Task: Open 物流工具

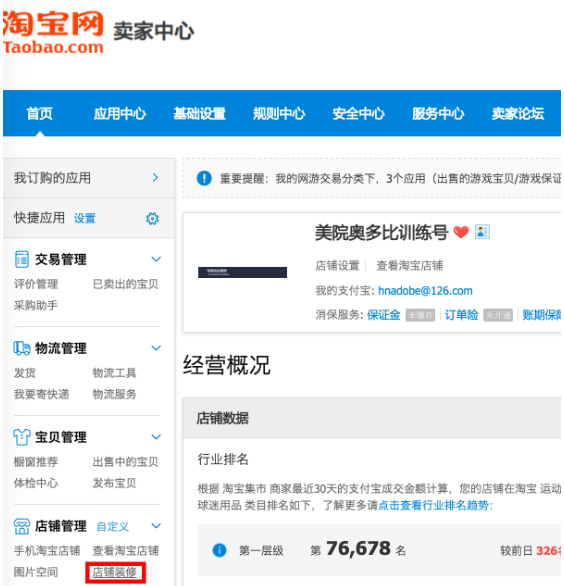Action: (114, 373)
